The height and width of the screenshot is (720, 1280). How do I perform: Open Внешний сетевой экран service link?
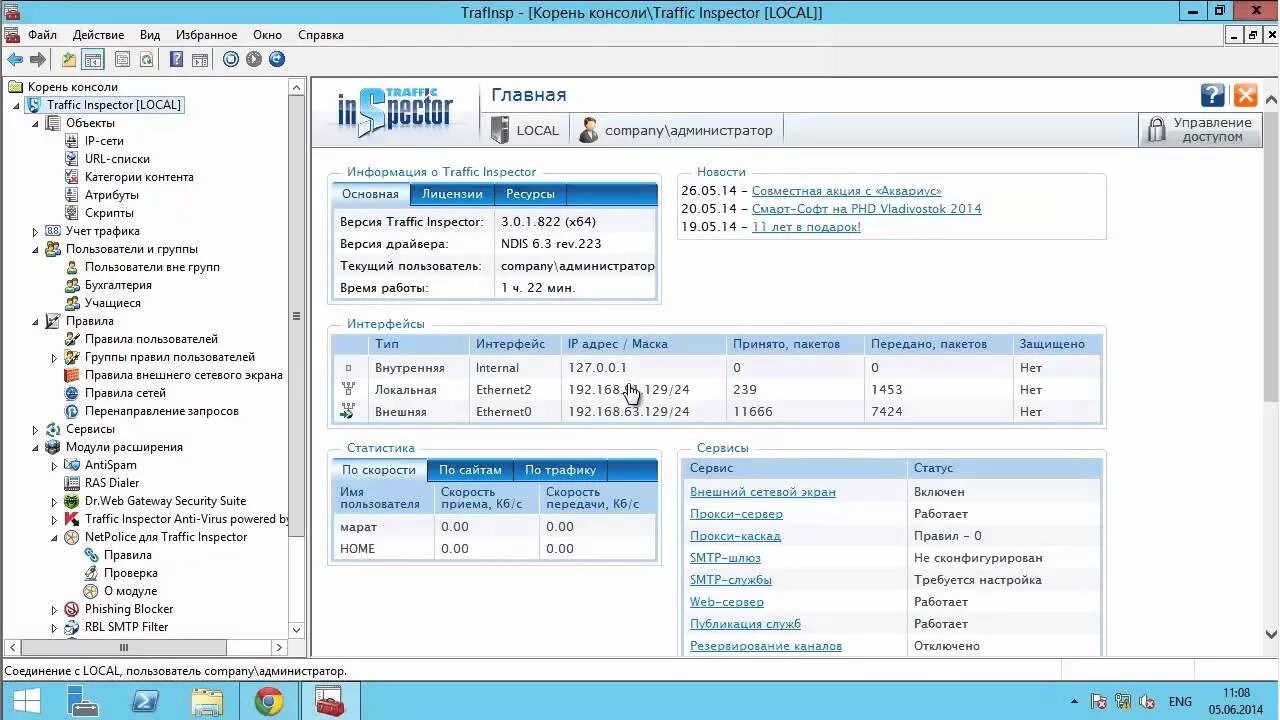point(763,492)
